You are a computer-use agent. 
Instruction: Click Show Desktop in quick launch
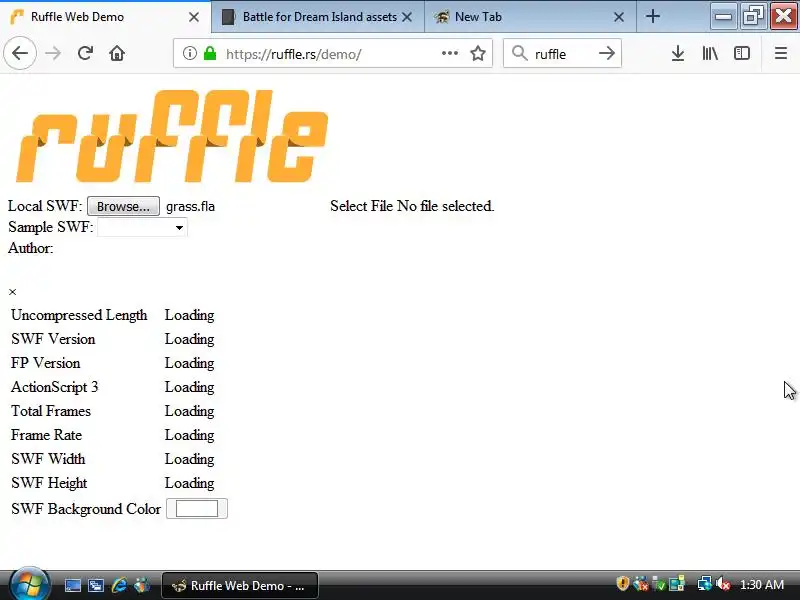coord(73,585)
